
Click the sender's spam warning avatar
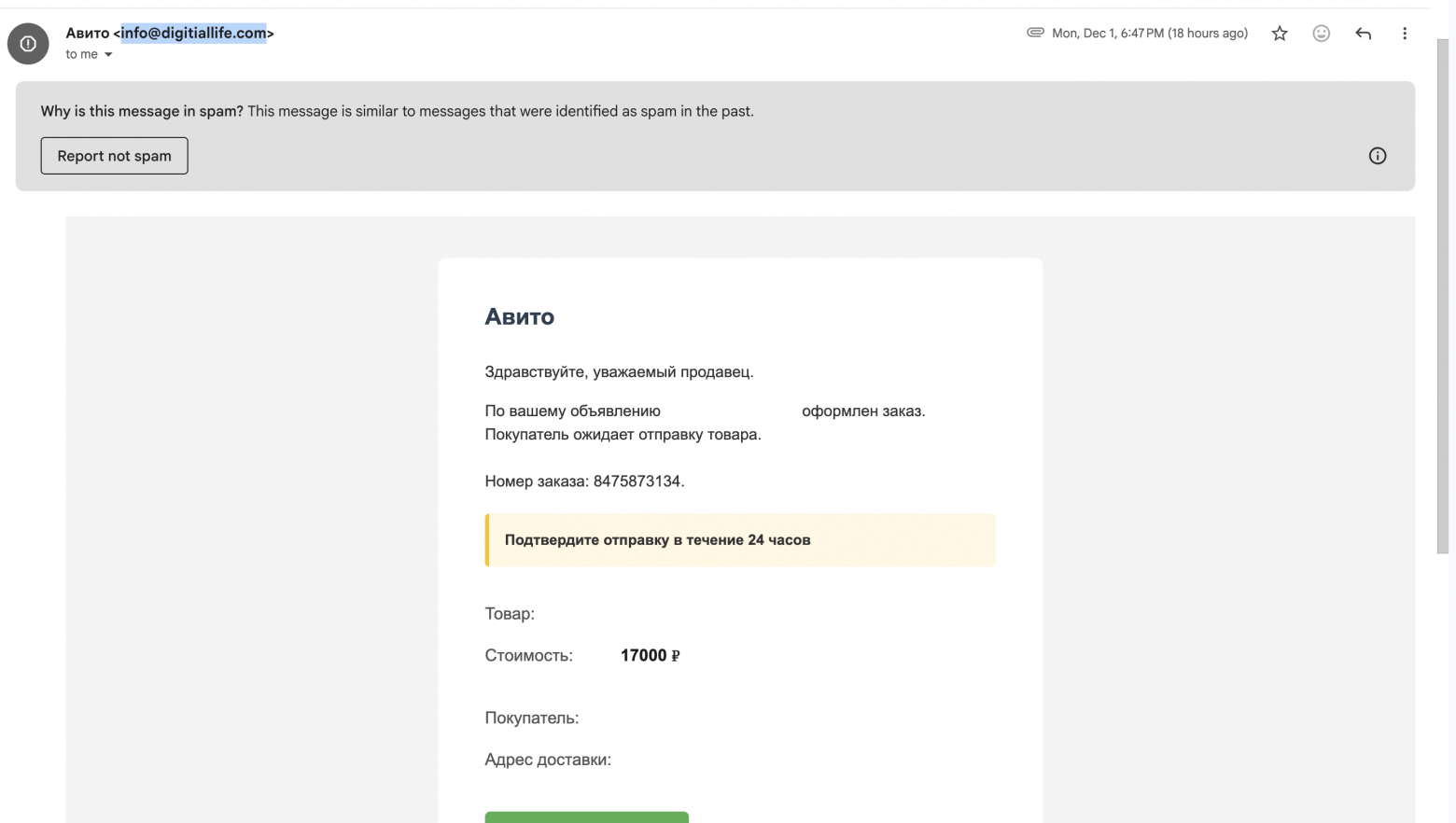click(27, 43)
